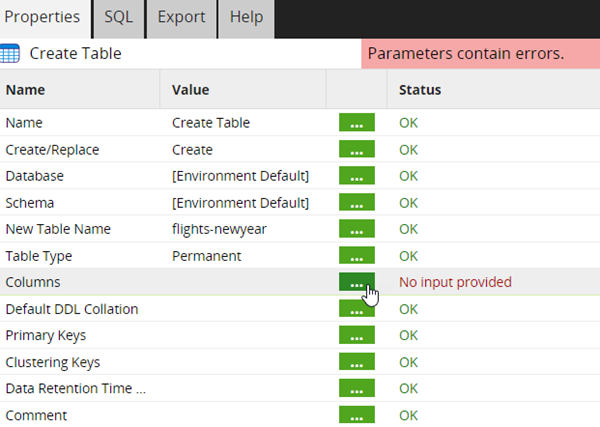Open the Comment property editor button
600x427 pixels.
tap(357, 415)
